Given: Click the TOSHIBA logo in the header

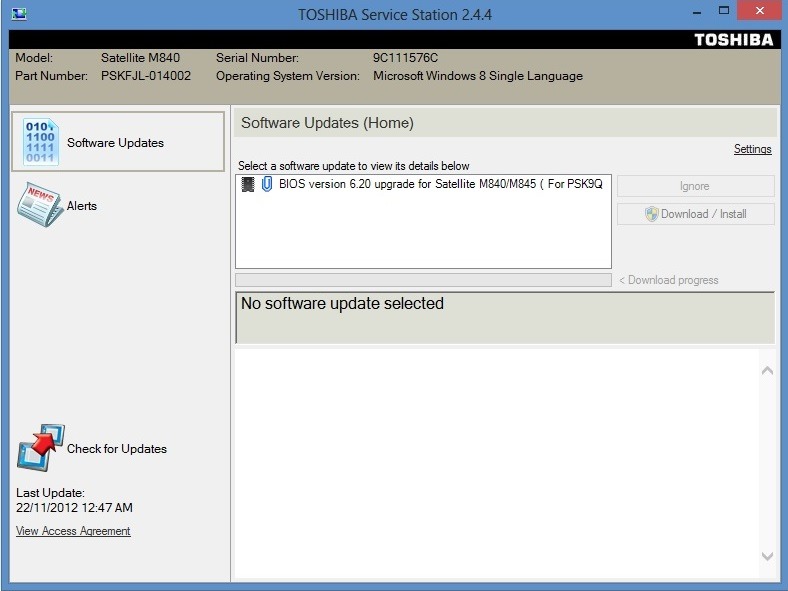Looking at the screenshot, I should (733, 40).
